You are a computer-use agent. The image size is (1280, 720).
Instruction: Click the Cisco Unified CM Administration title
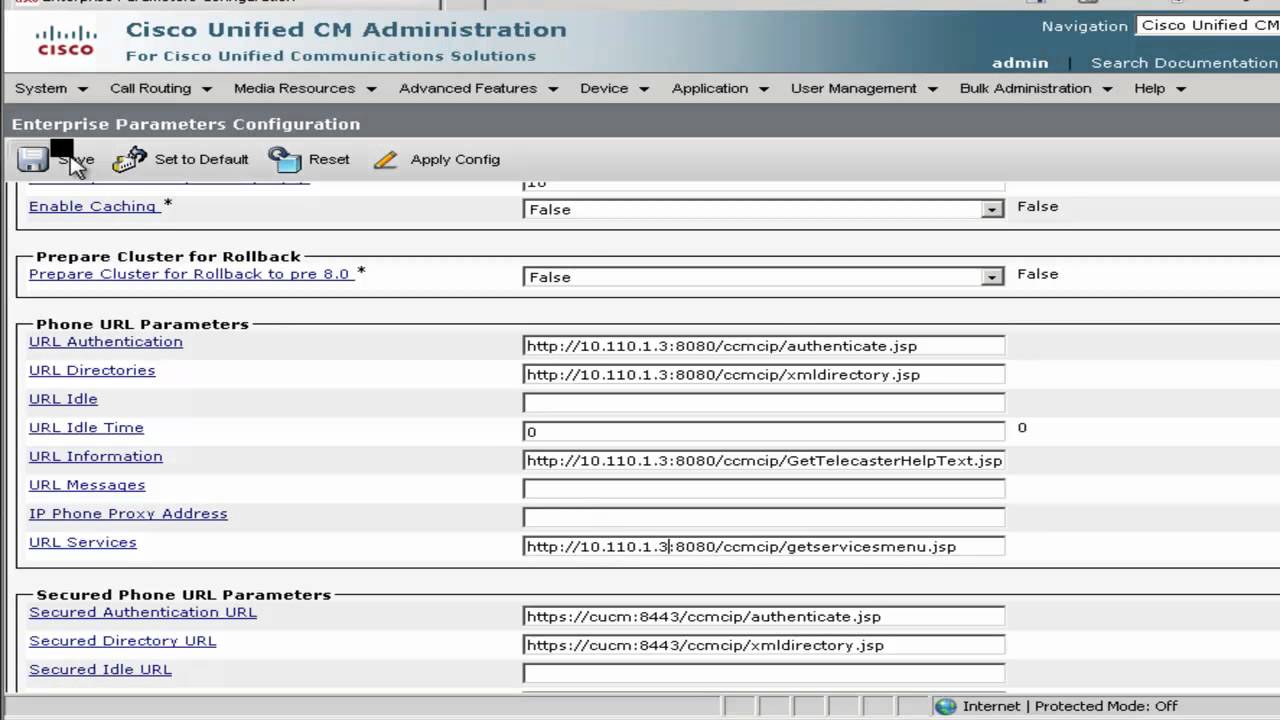(346, 29)
